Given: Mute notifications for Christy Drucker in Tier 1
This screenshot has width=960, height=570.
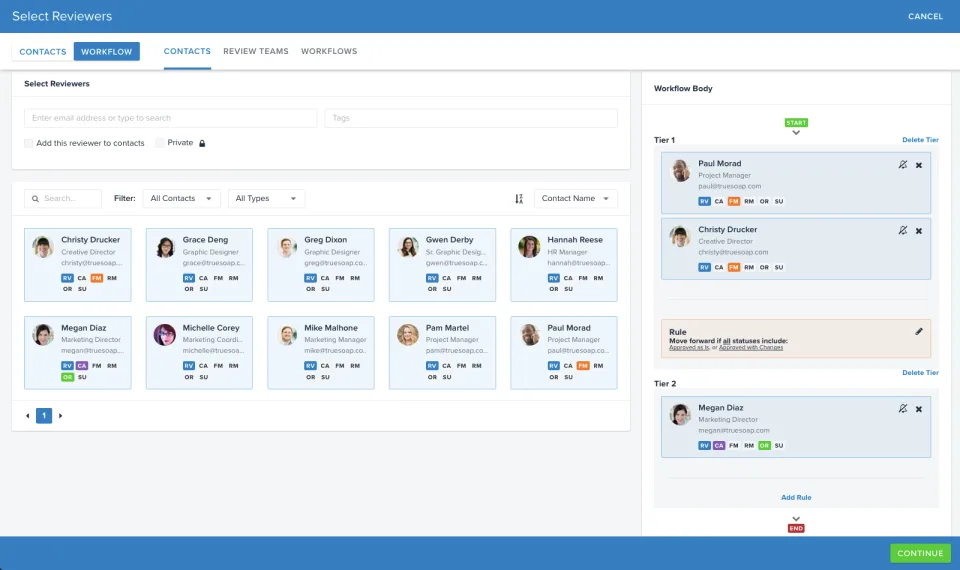Looking at the screenshot, I should tap(902, 231).
